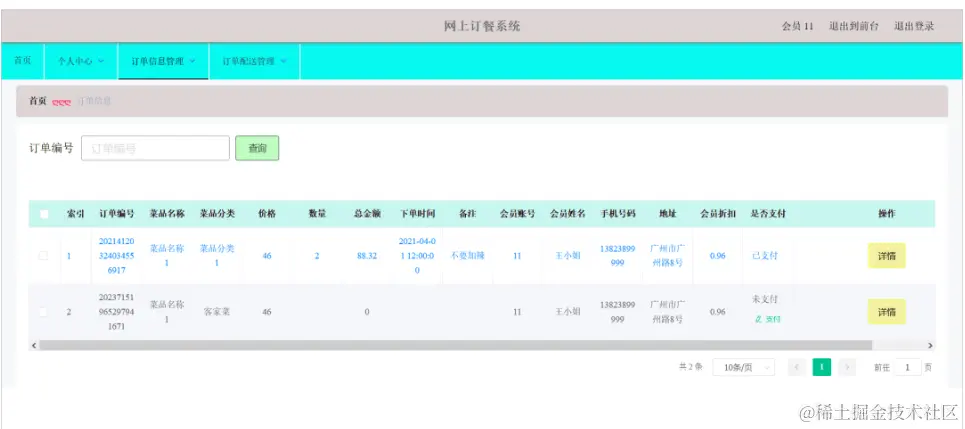
Task: Click the 菜品分类 column header
Action: pyautogui.click(x=217, y=214)
